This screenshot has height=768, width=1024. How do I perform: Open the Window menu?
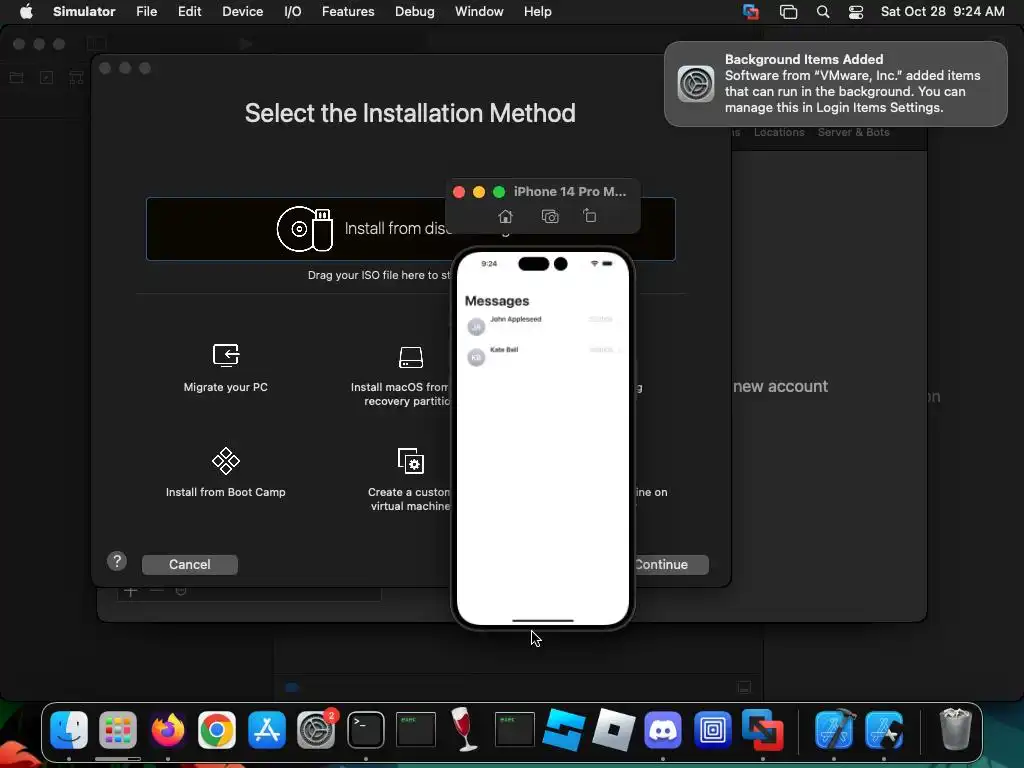(479, 11)
